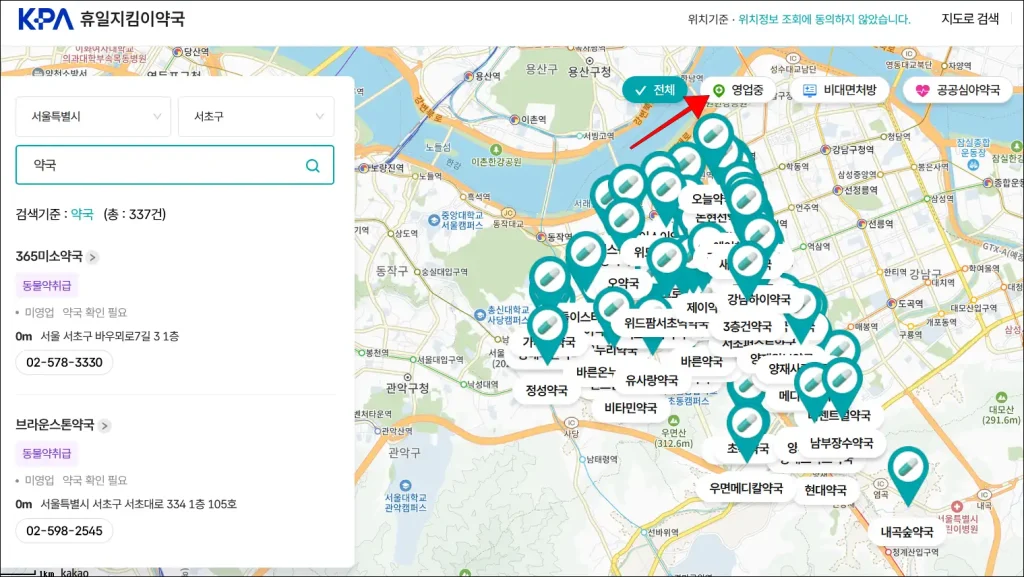The width and height of the screenshot is (1024, 577).
Task: Open 365미소약국 details arrow
Action: (93, 257)
